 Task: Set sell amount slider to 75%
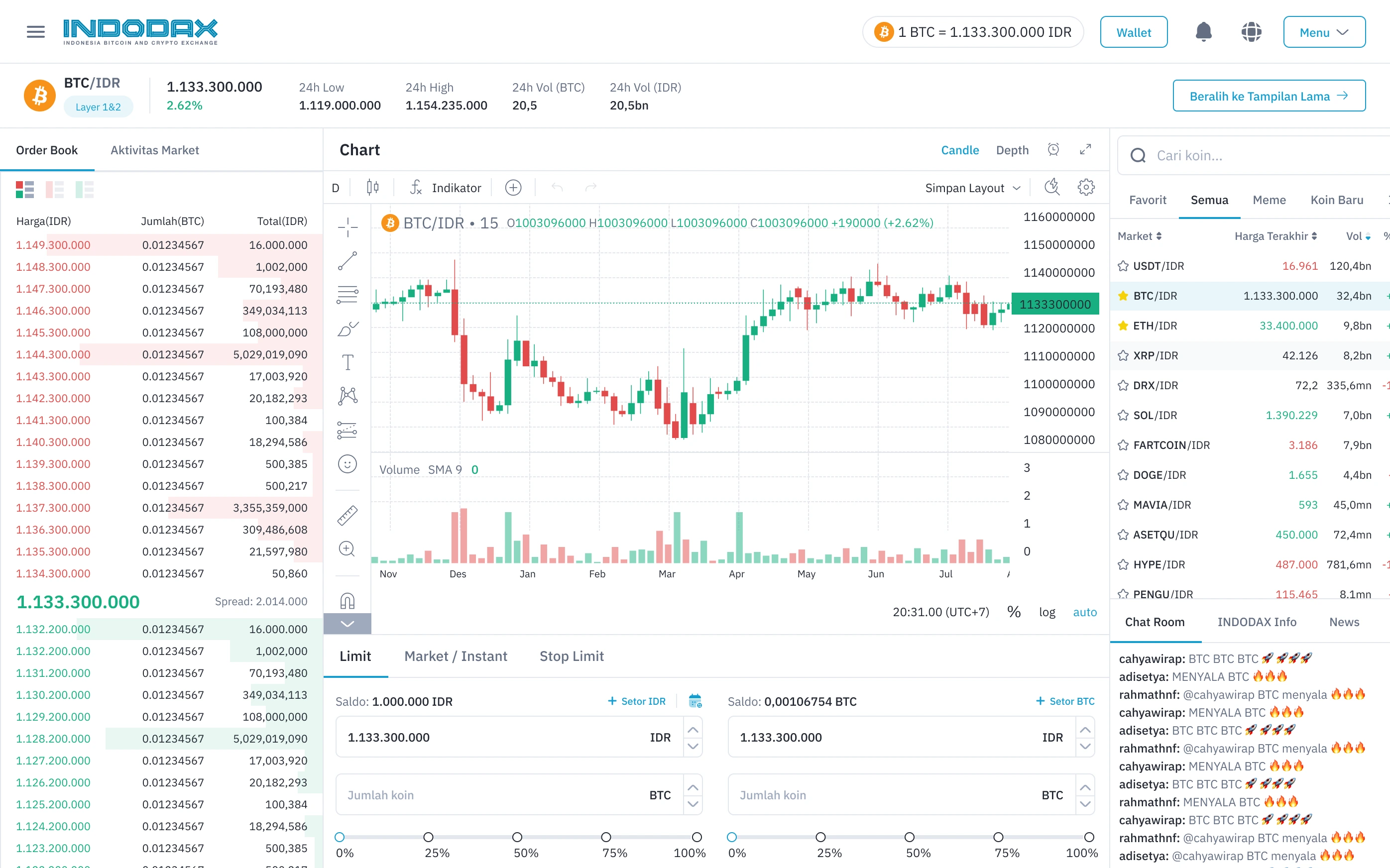click(998, 837)
